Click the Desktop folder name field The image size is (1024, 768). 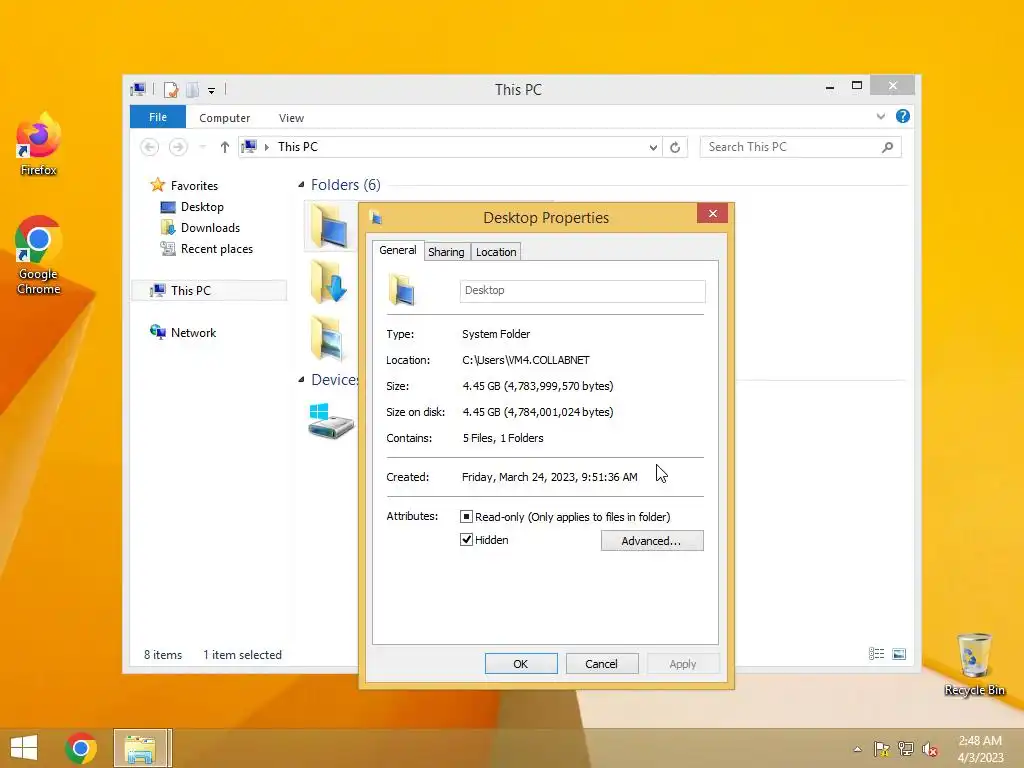(583, 291)
